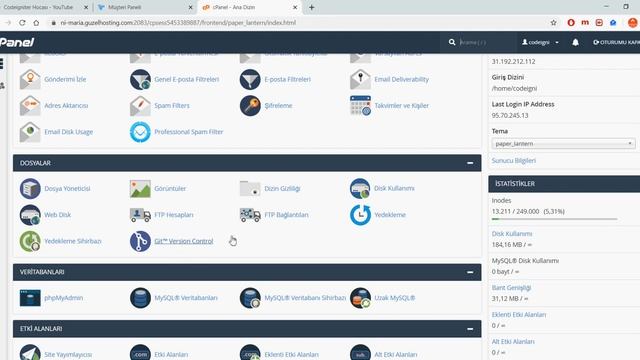Click the E-posta Filtreleri funnel icon

[x=250, y=79]
